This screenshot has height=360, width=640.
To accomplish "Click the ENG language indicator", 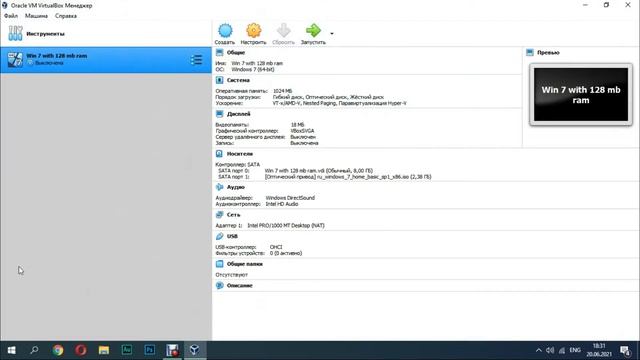I will coord(575,350).
